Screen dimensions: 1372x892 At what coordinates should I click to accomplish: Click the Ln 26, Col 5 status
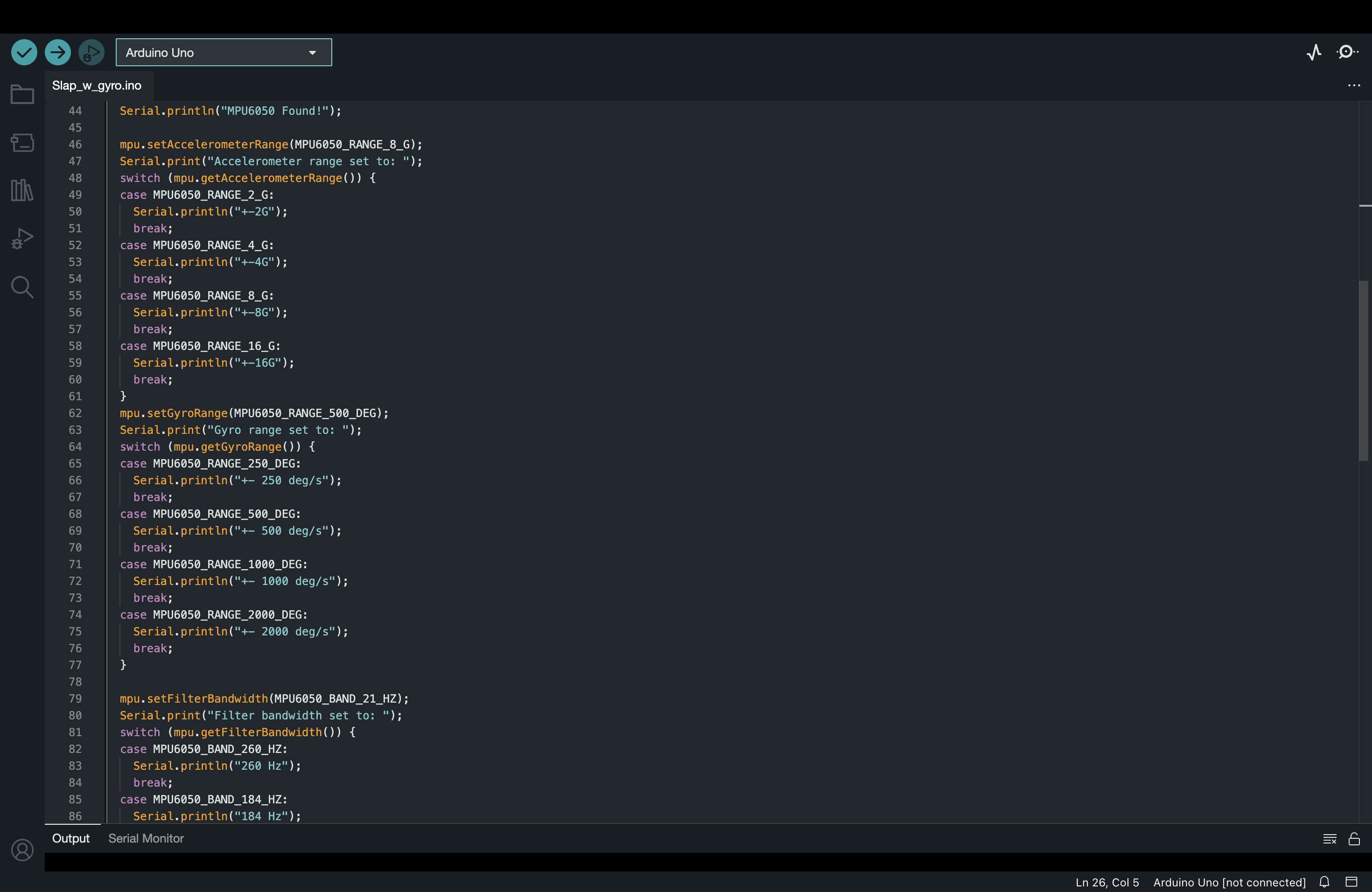1107,882
